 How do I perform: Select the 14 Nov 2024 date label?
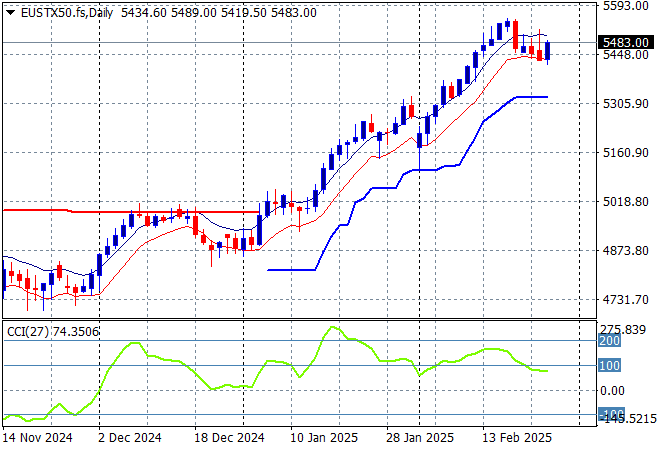[x=36, y=438]
